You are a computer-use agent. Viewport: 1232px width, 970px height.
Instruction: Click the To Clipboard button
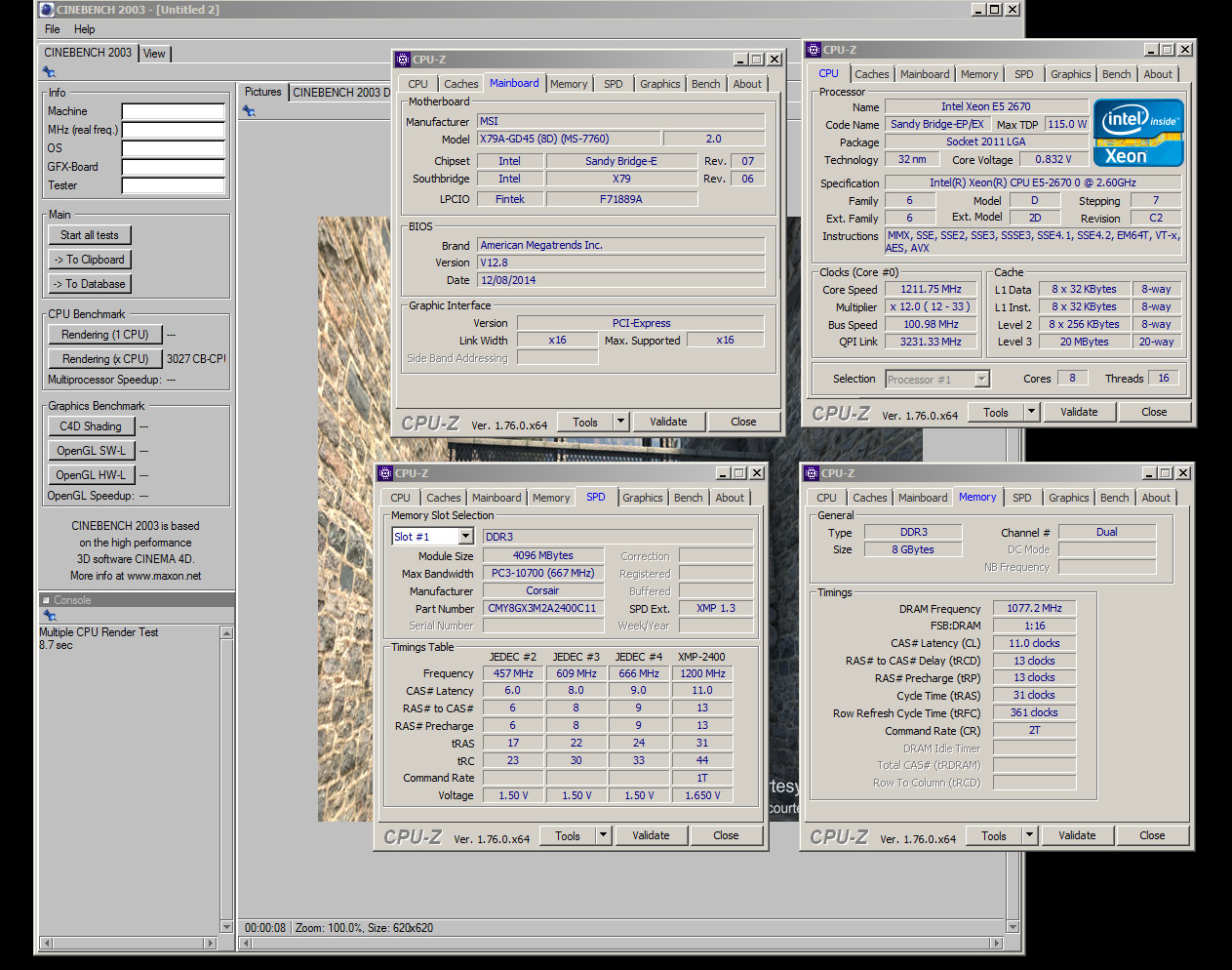90,260
